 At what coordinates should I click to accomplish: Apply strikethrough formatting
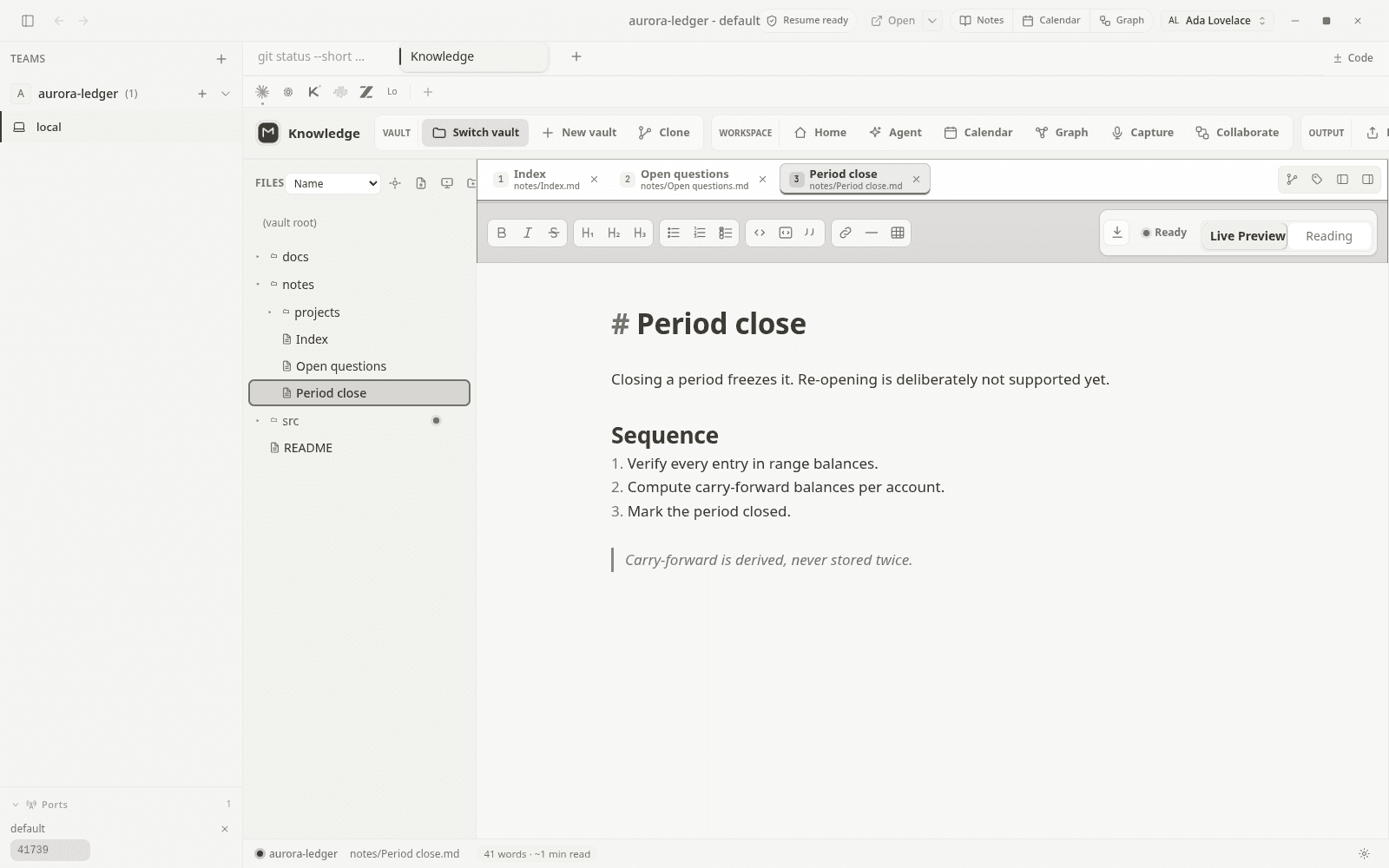(554, 233)
